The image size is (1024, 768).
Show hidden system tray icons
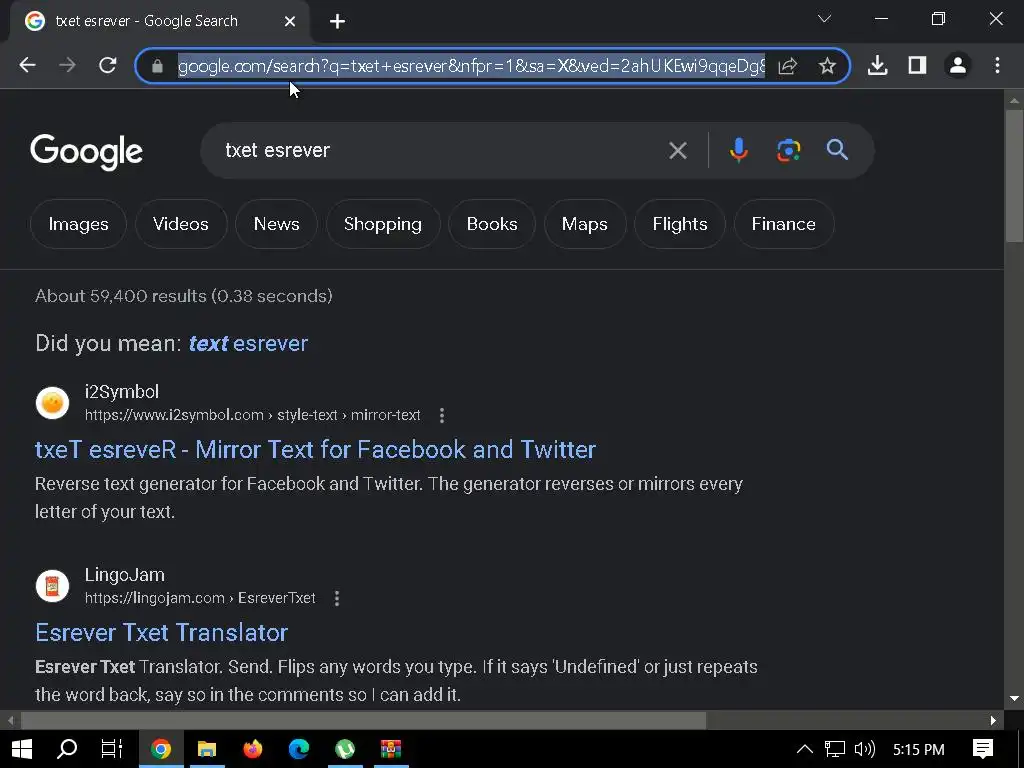pyautogui.click(x=805, y=749)
